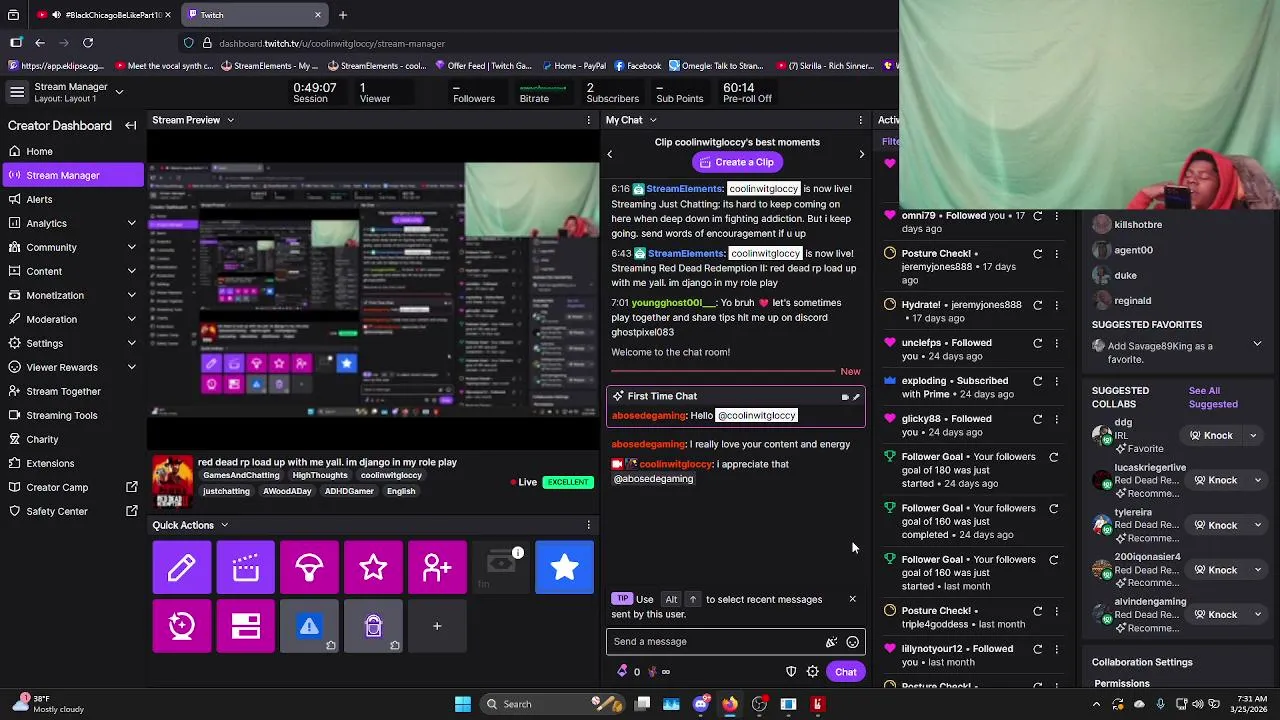Dismiss the Alt tip message in chat
This screenshot has height=720, width=1280.
(x=852, y=599)
